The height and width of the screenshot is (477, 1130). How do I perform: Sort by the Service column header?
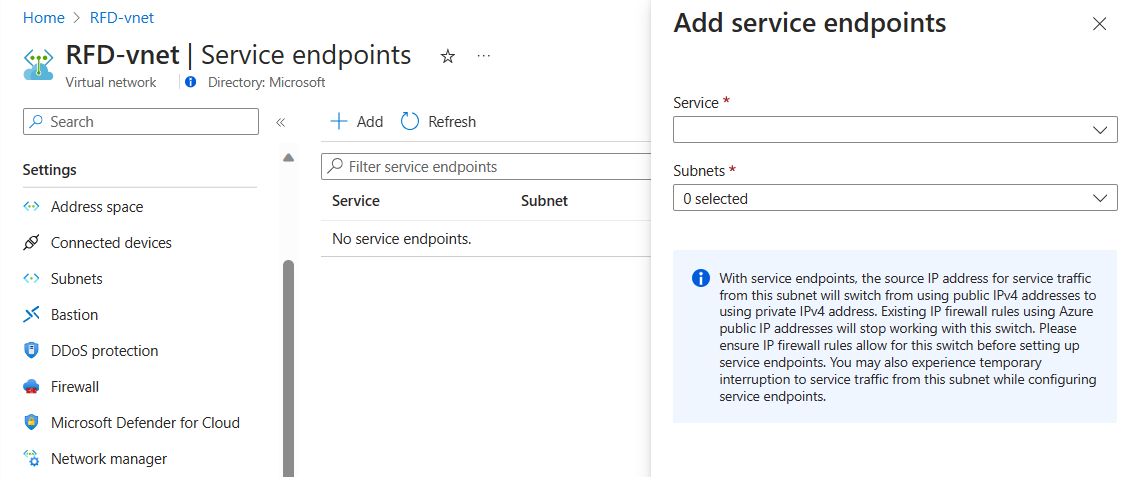coord(356,201)
